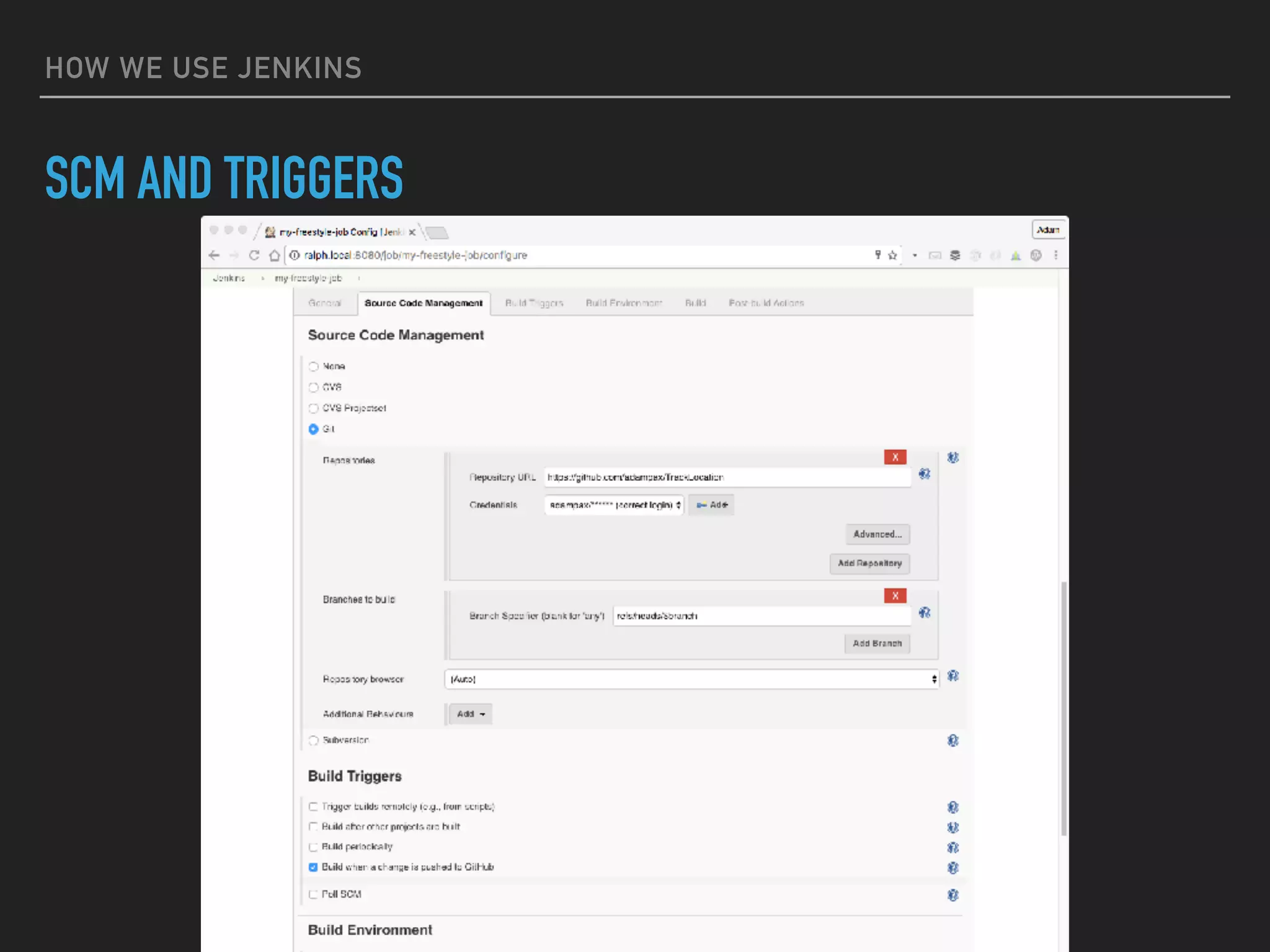This screenshot has height=952, width=1270.
Task: Click the layers extension icon in toolbar
Action: (x=955, y=255)
